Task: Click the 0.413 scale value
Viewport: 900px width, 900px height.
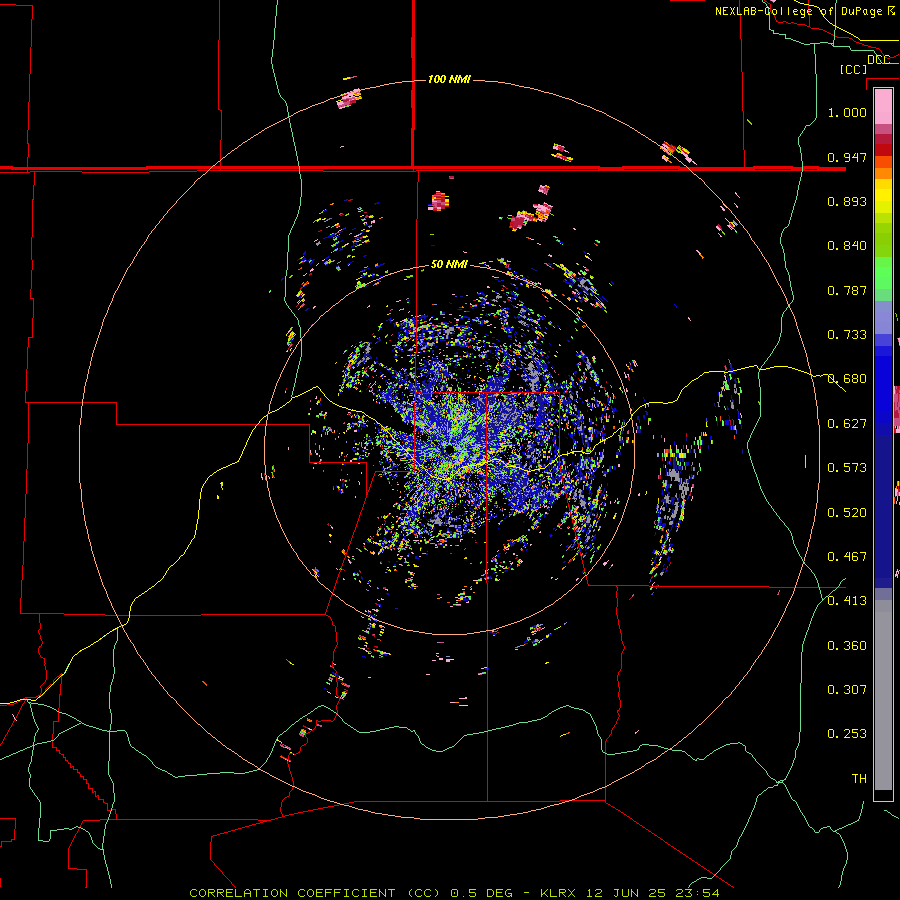Action: tap(847, 601)
